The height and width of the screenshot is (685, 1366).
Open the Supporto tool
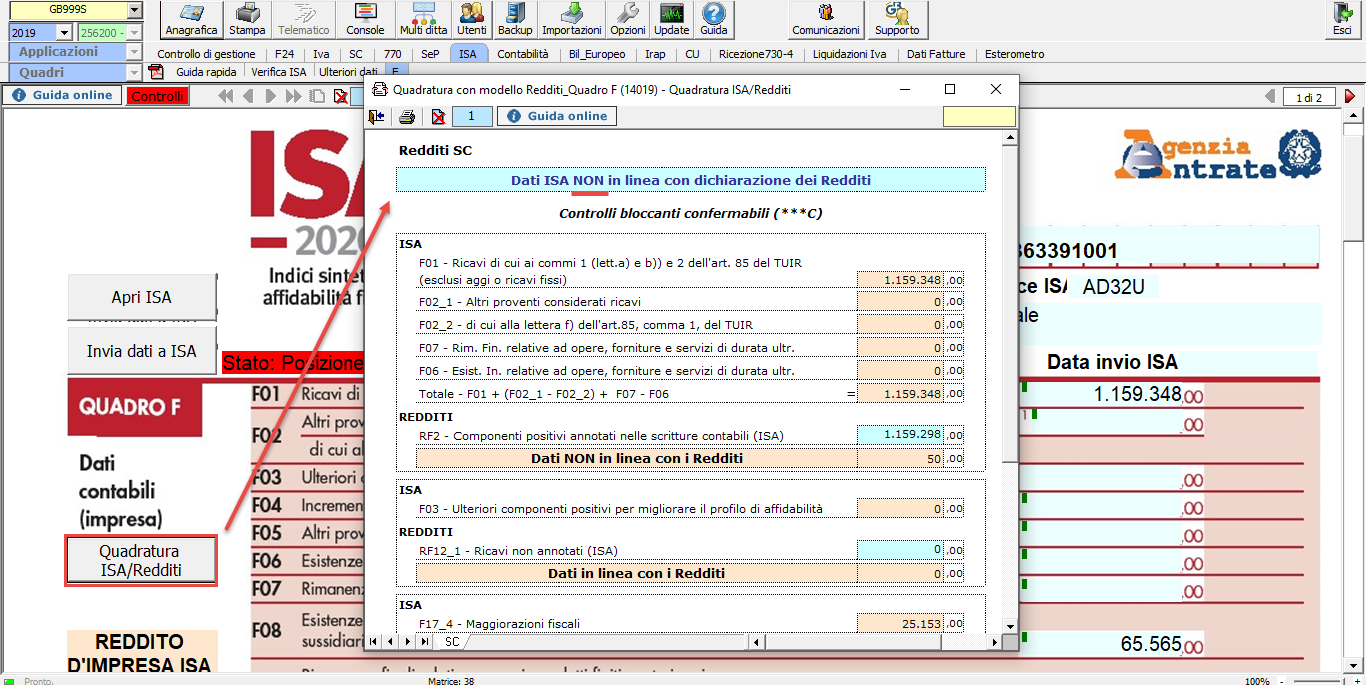pyautogui.click(x=897, y=19)
